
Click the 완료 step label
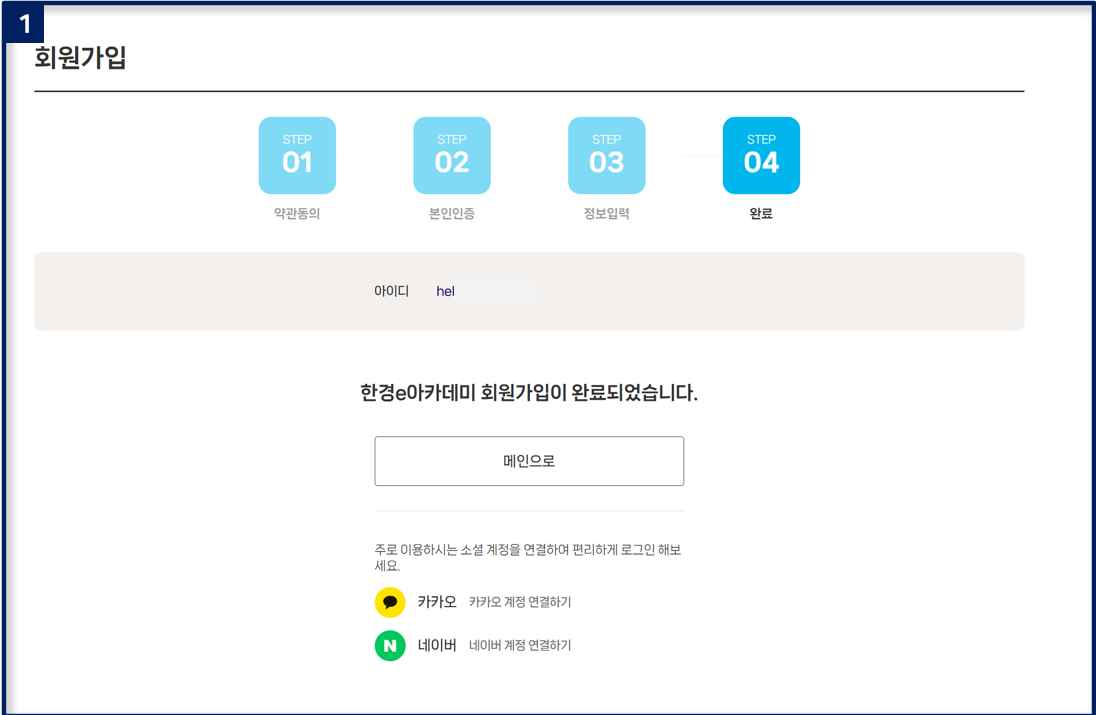tap(761, 214)
